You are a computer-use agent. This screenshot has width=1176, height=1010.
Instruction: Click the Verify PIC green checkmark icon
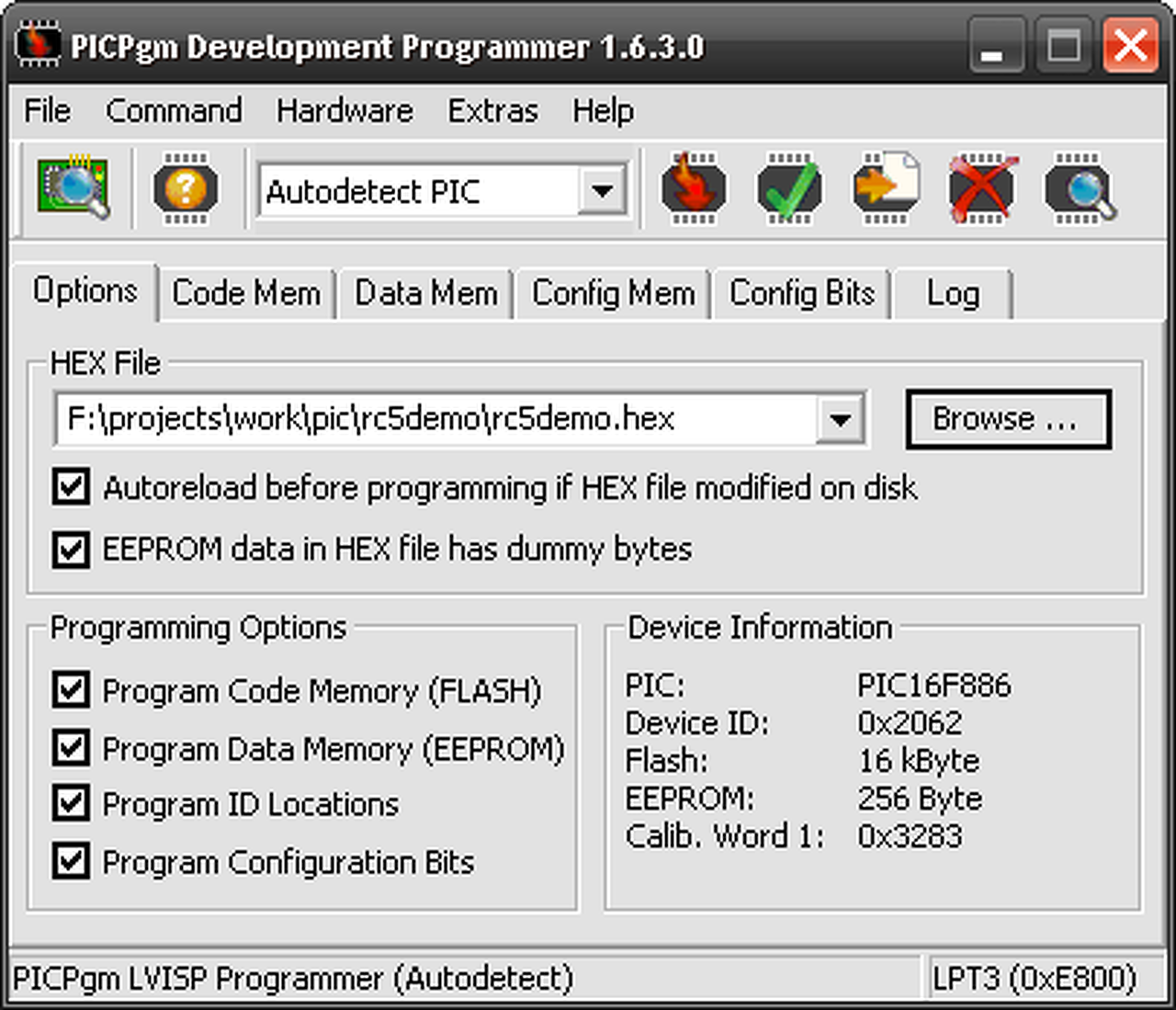pos(789,188)
